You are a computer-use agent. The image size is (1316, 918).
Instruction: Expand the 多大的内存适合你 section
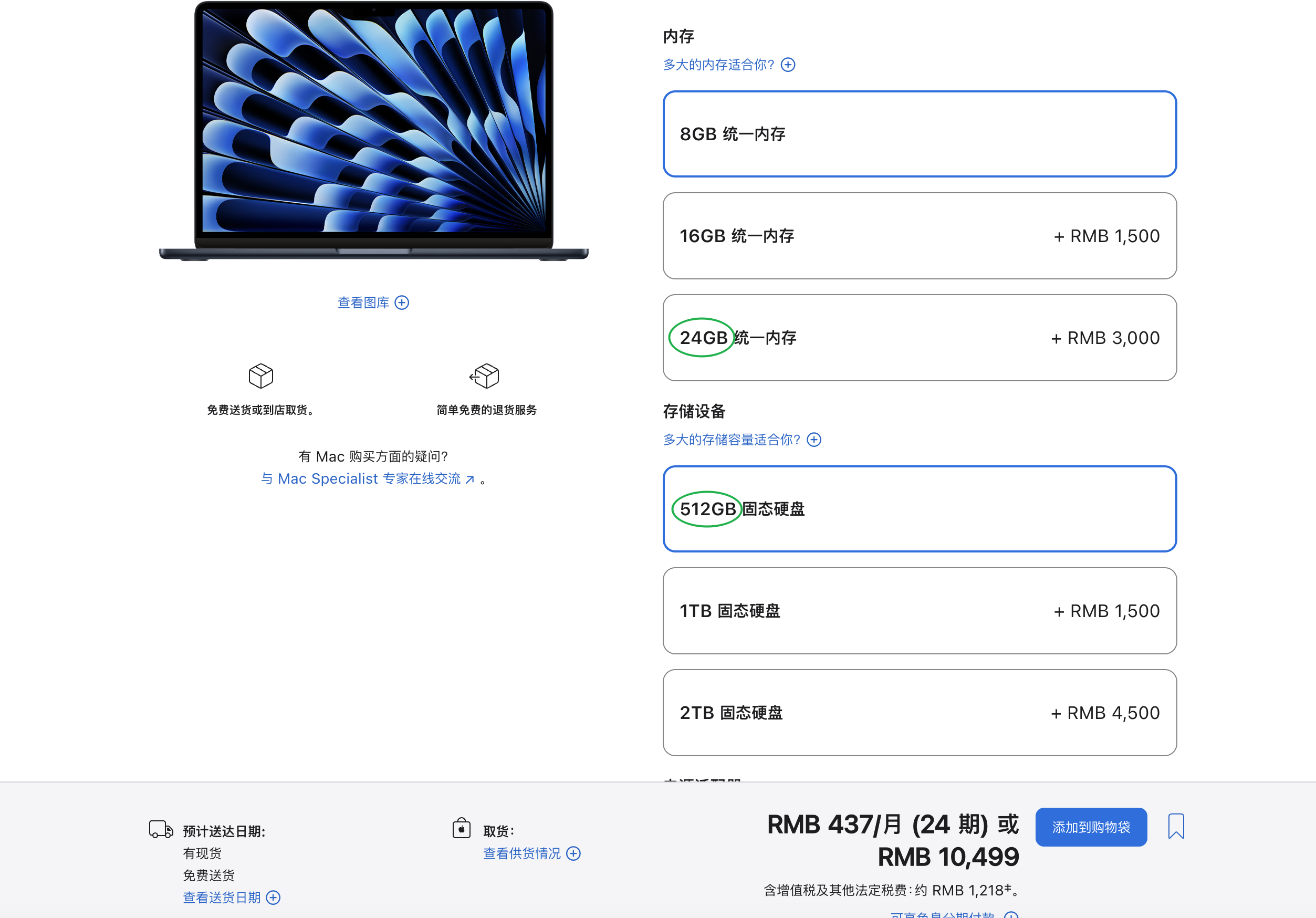[x=718, y=64]
